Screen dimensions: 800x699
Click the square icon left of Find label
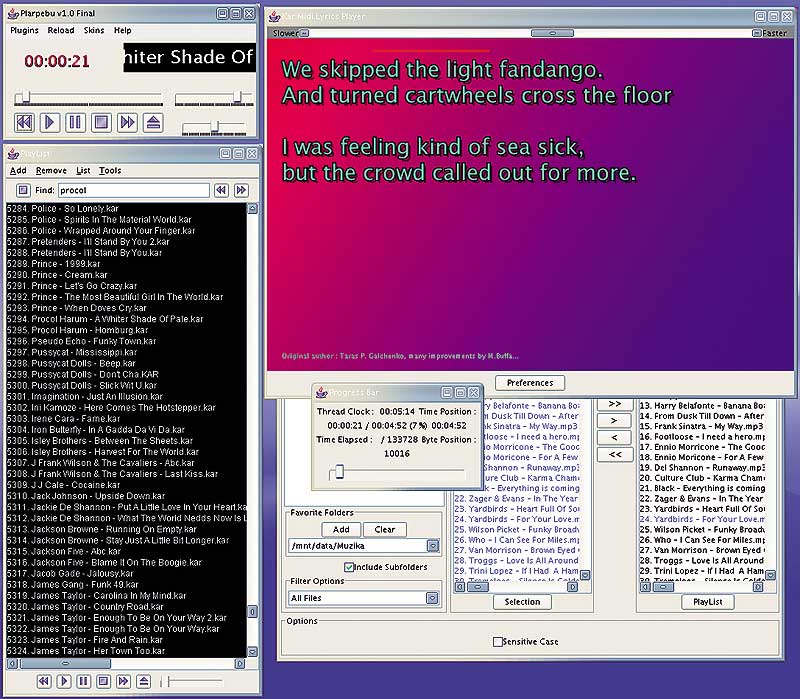click(22, 190)
